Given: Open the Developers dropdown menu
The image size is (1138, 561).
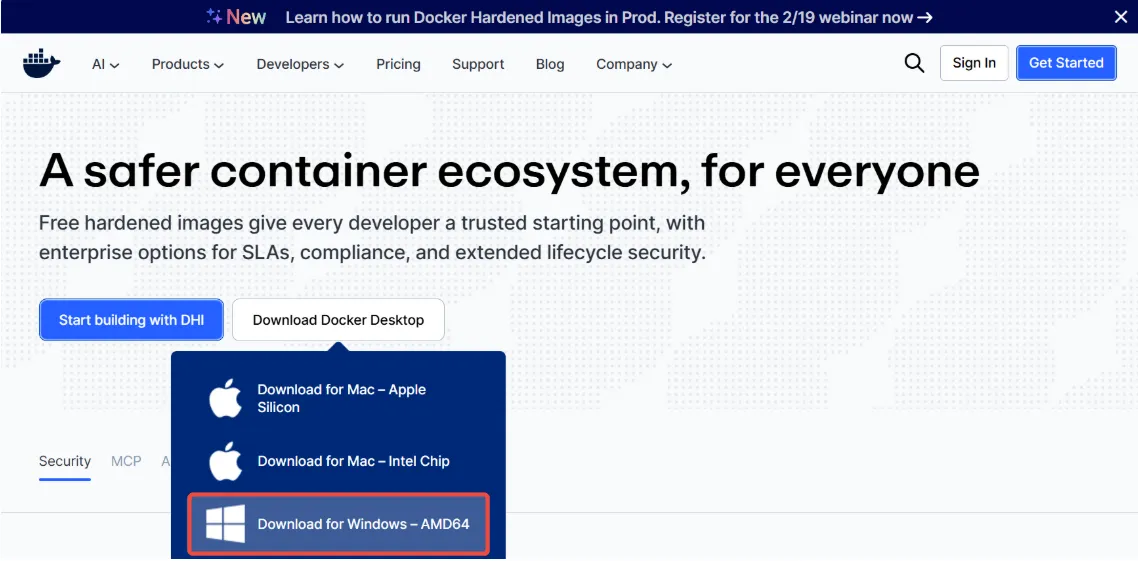Looking at the screenshot, I should tap(300, 64).
